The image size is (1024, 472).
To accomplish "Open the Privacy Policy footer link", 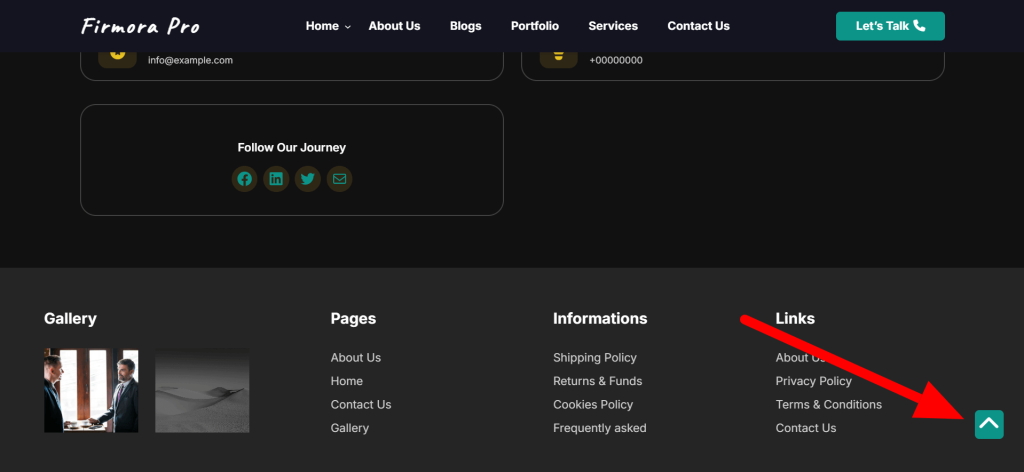I will (813, 381).
